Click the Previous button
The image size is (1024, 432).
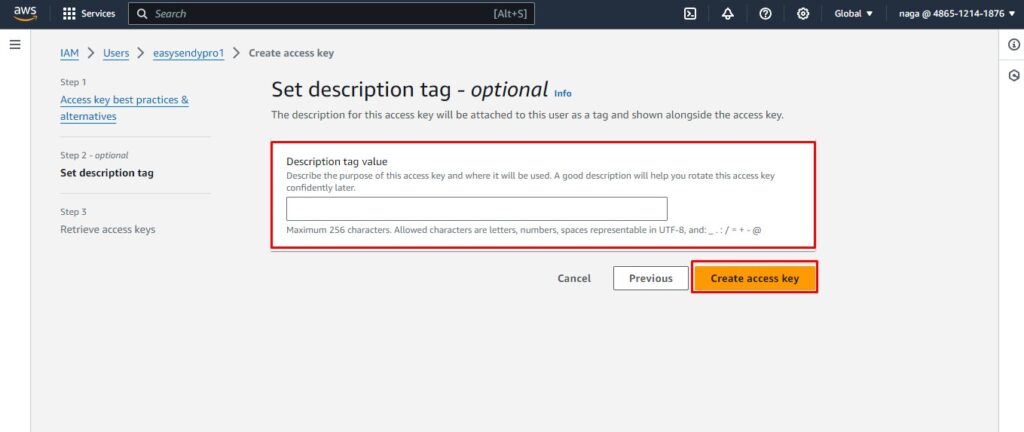pyautogui.click(x=650, y=278)
